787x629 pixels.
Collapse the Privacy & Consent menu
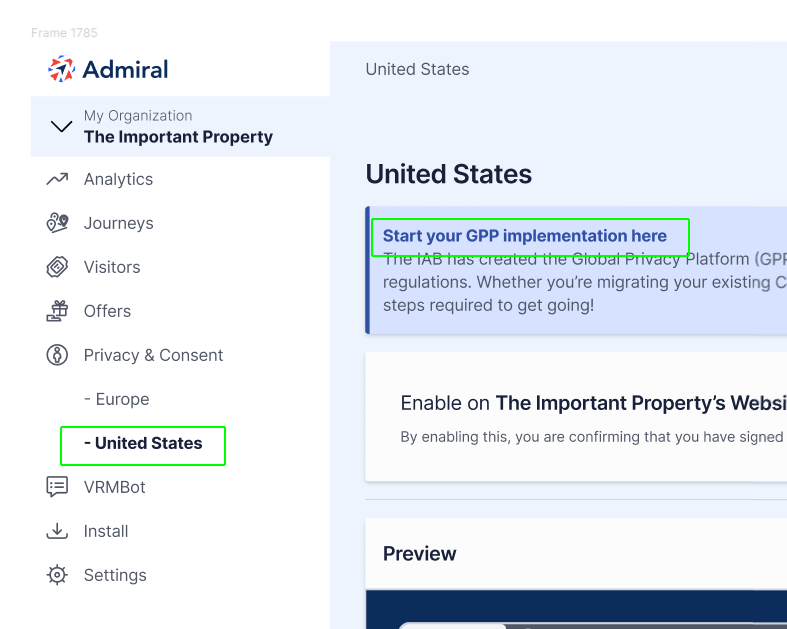[153, 355]
